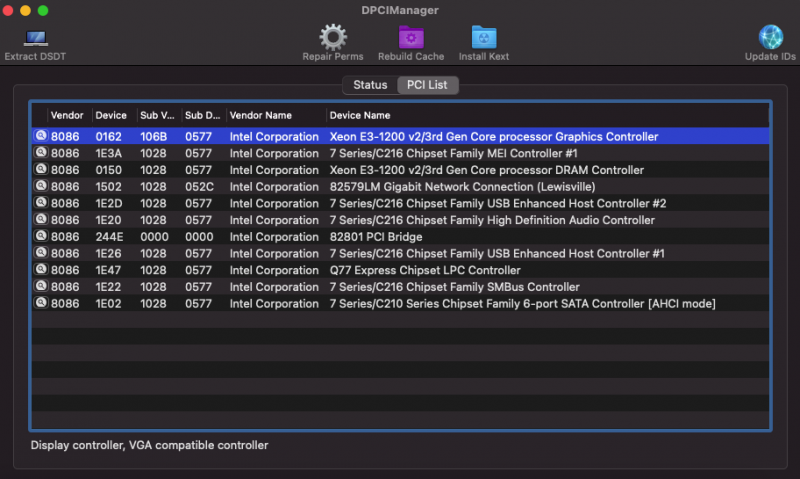Select device ID 244E cell
The width and height of the screenshot is (800, 479).
[x=109, y=237]
